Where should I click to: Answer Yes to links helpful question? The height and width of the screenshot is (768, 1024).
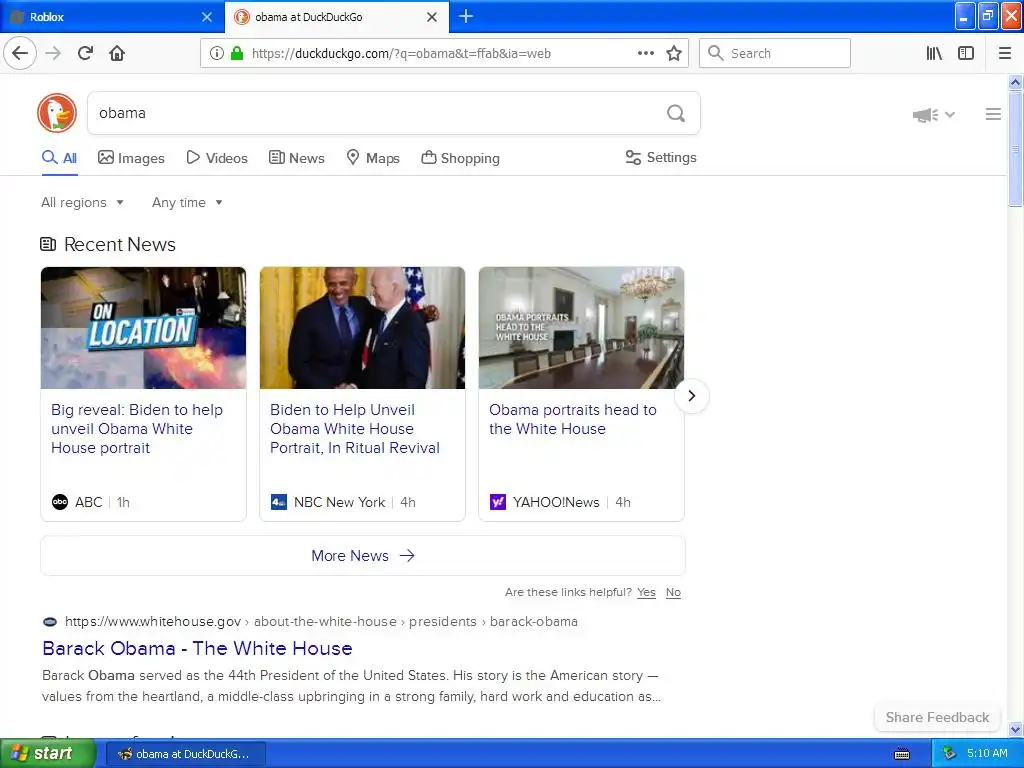(647, 592)
